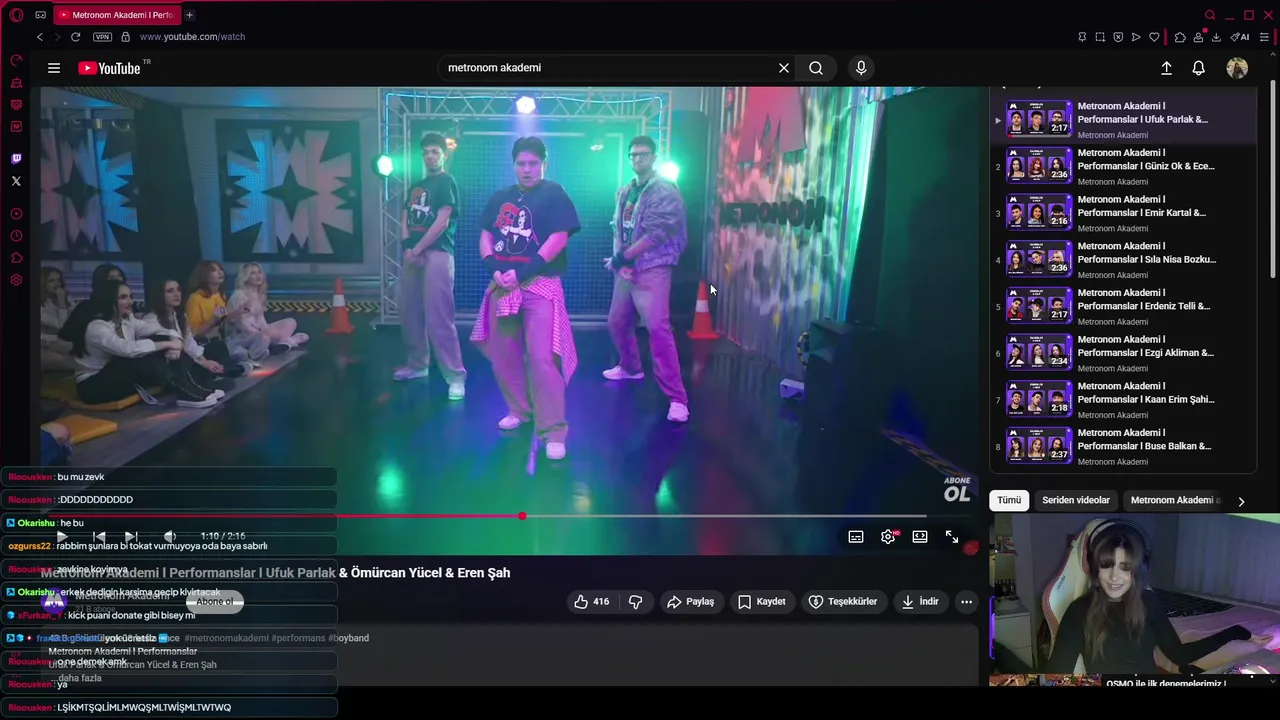
Task: Open account avatar menu
Action: click(x=1237, y=68)
